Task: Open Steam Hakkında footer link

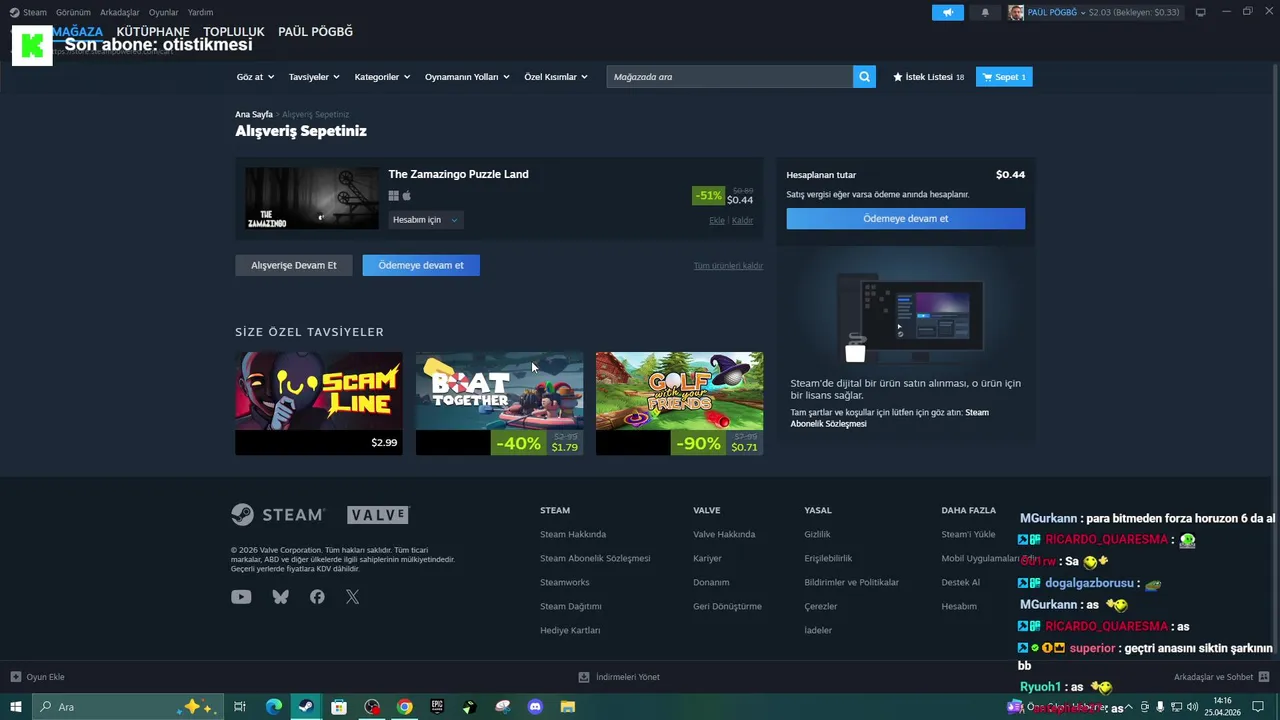Action: pyautogui.click(x=573, y=534)
